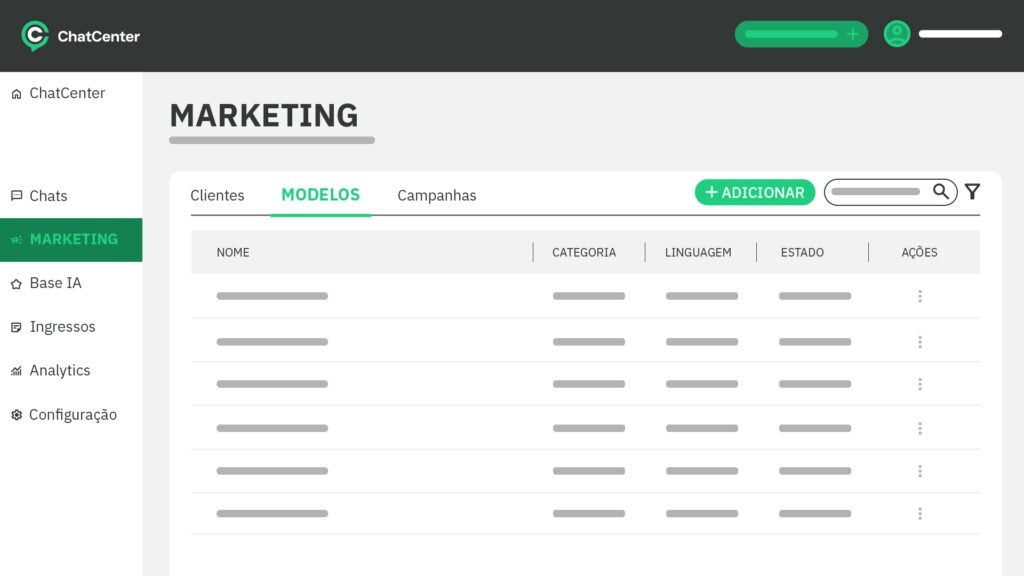Click inside the search input field
The height and width of the screenshot is (576, 1024).
[876, 192]
